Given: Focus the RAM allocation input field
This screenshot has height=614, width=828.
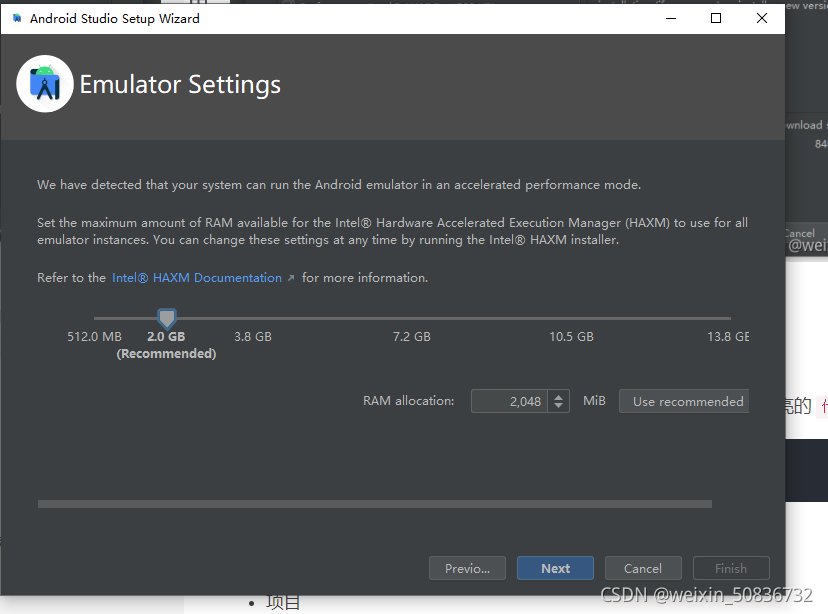Looking at the screenshot, I should (x=510, y=401).
